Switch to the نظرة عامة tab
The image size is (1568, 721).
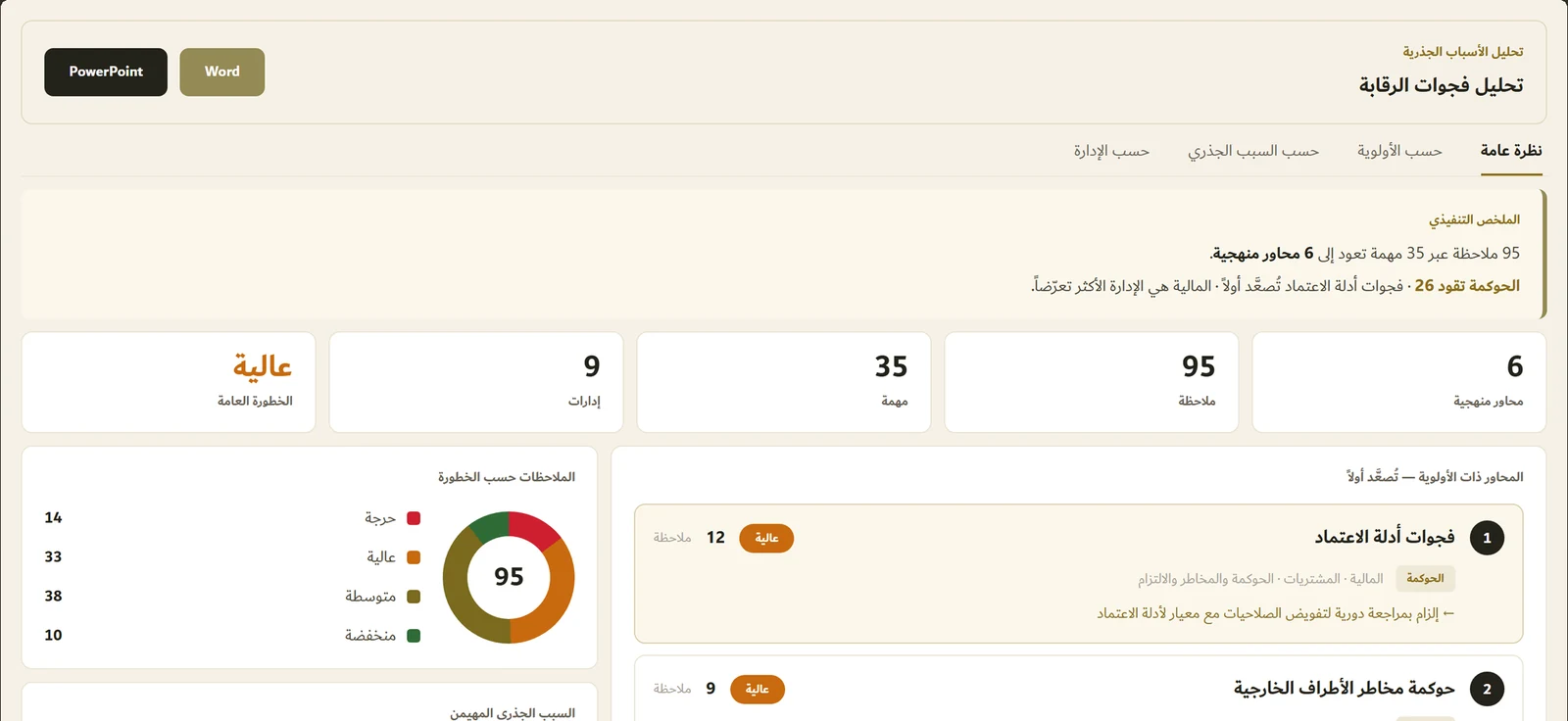(1511, 151)
